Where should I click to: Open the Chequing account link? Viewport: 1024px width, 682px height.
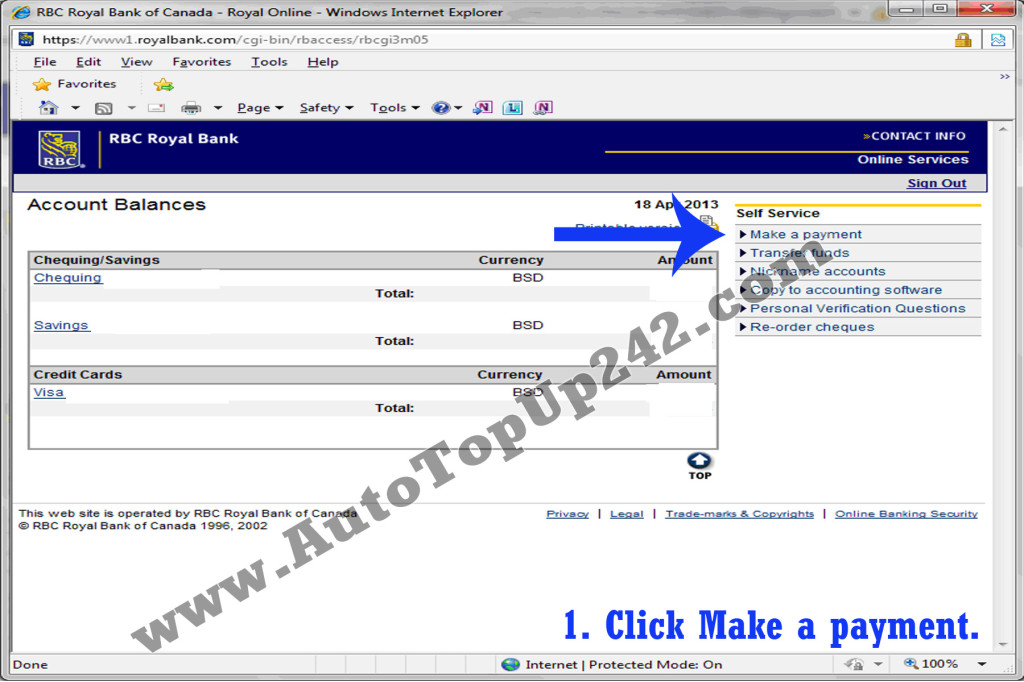[68, 278]
